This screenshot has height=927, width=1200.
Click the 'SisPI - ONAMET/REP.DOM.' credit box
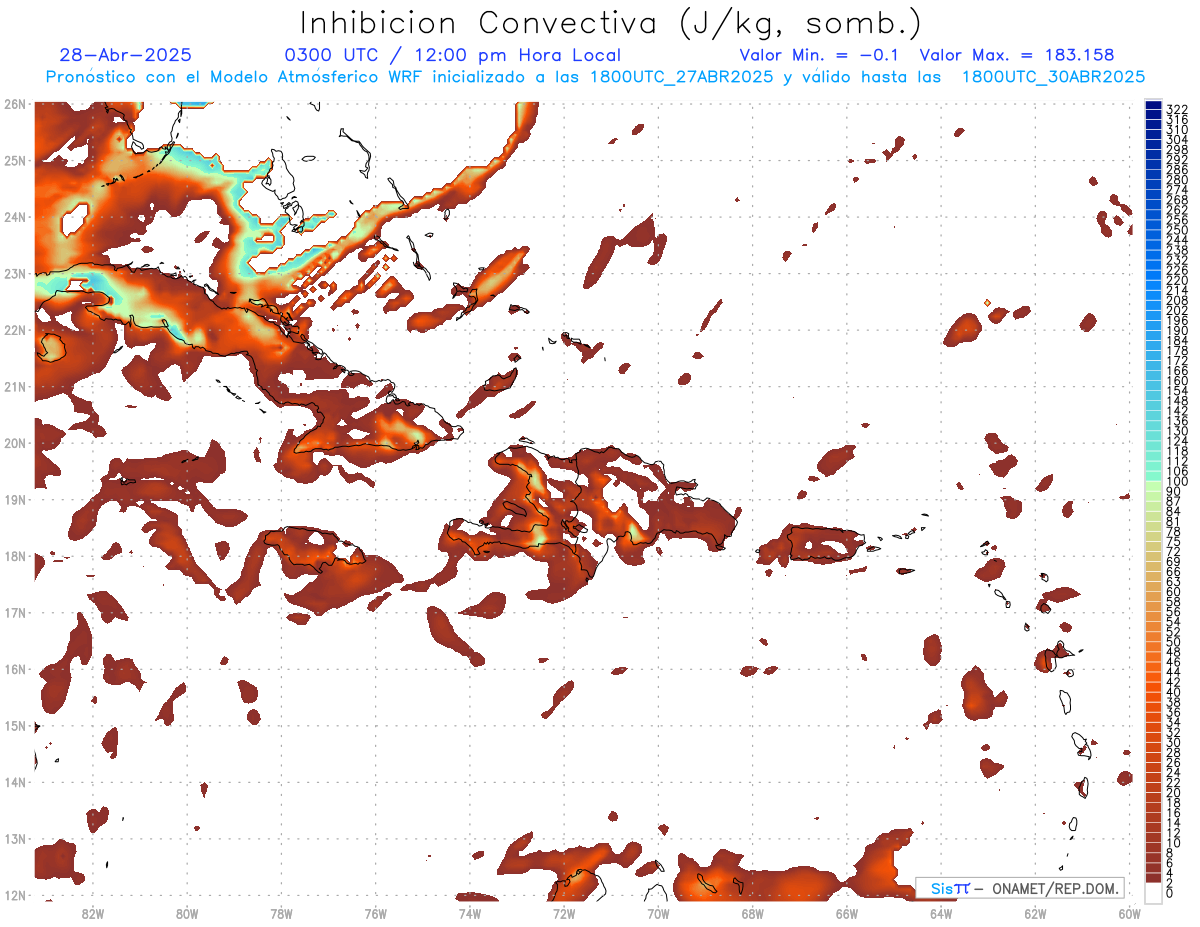(1020, 888)
